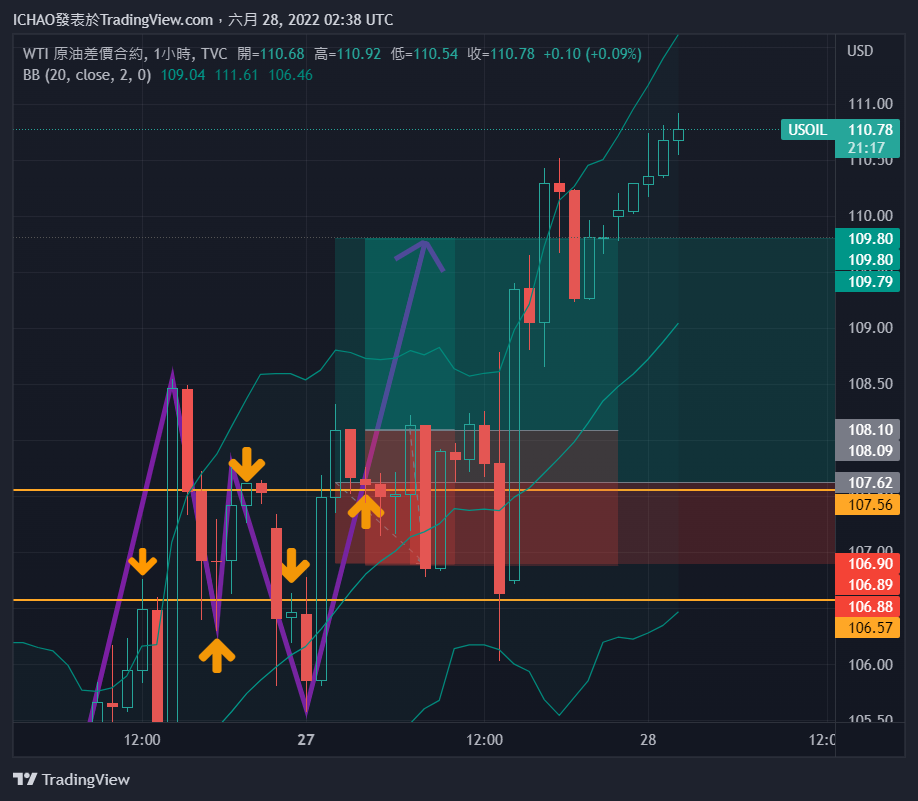Image resolution: width=918 pixels, height=801 pixels.
Task: Click the date label 27 on time axis
Action: point(306,740)
